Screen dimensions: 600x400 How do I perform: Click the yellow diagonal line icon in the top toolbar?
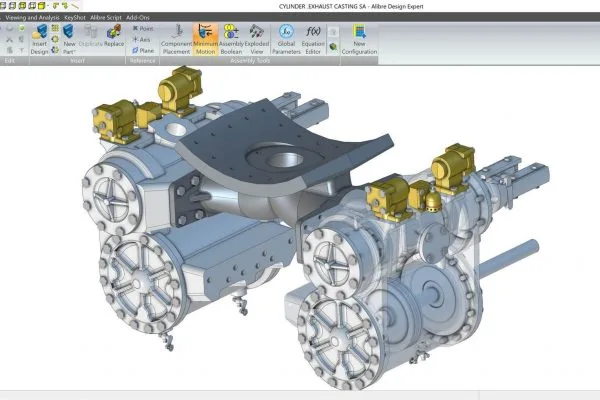tap(75, 5)
